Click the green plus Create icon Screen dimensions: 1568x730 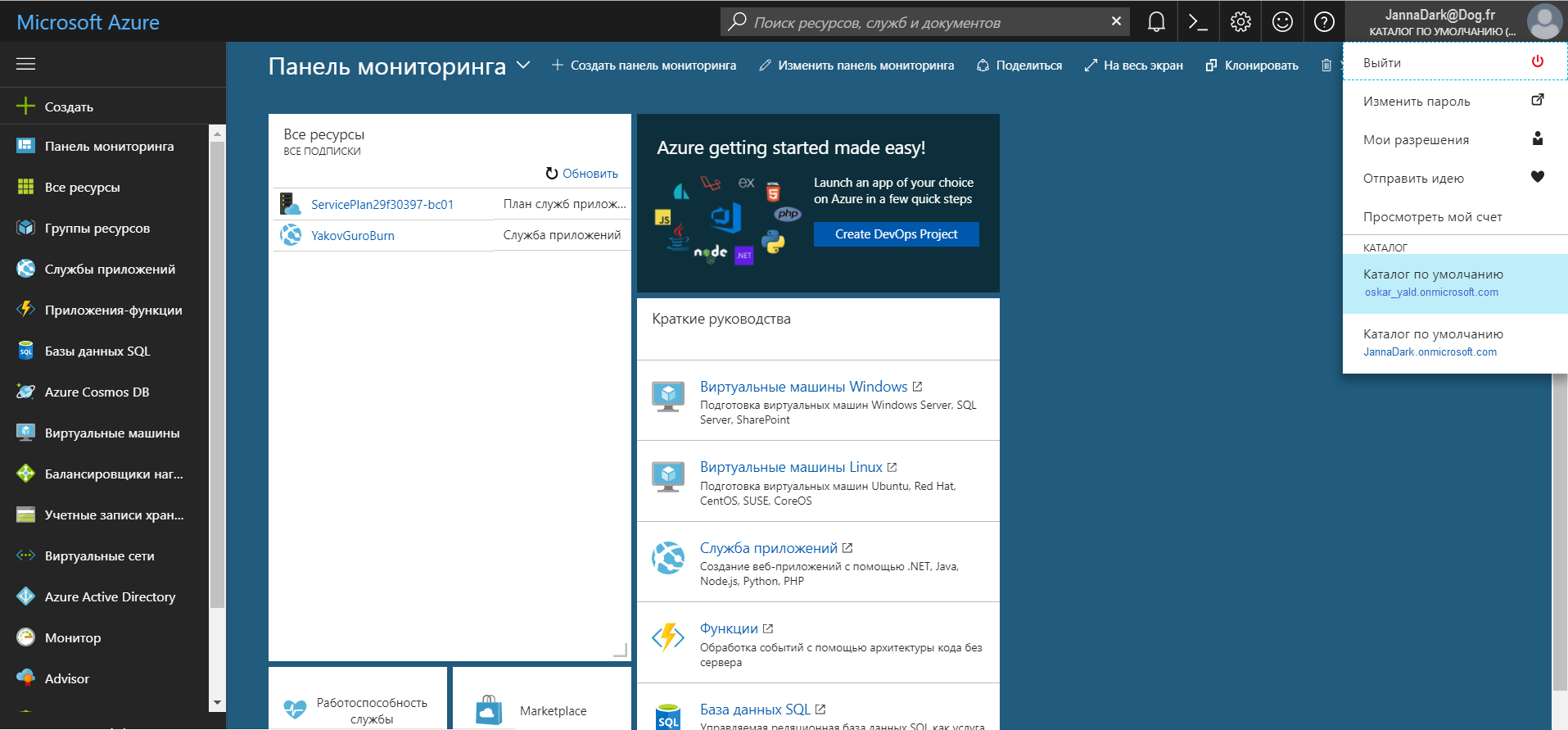point(26,107)
